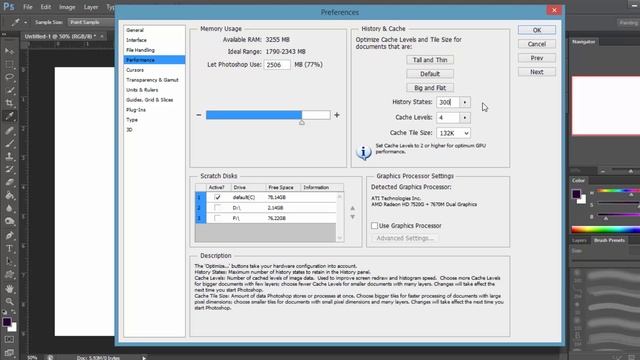Select the Blur tool

(x=9, y=209)
